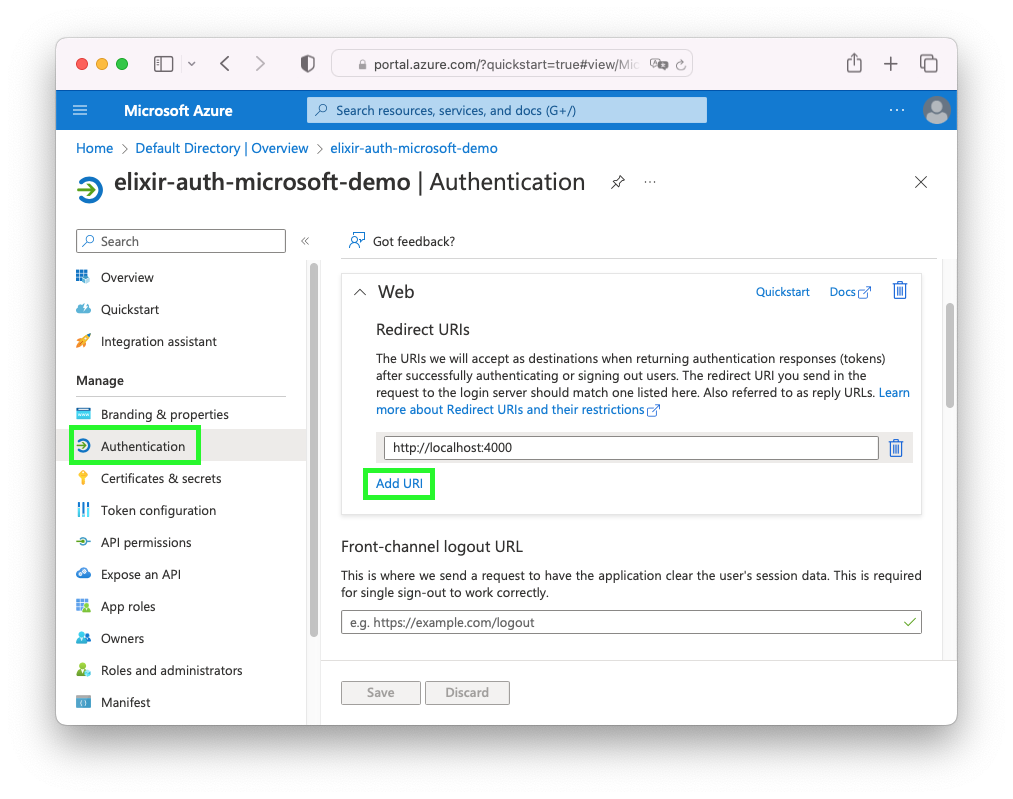The height and width of the screenshot is (799, 1013).
Task: Click the main content scrollbar
Action: tap(950, 355)
